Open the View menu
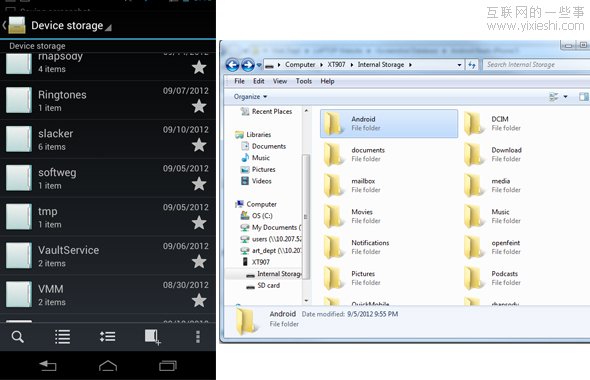This screenshot has width=590, height=380. (x=280, y=81)
